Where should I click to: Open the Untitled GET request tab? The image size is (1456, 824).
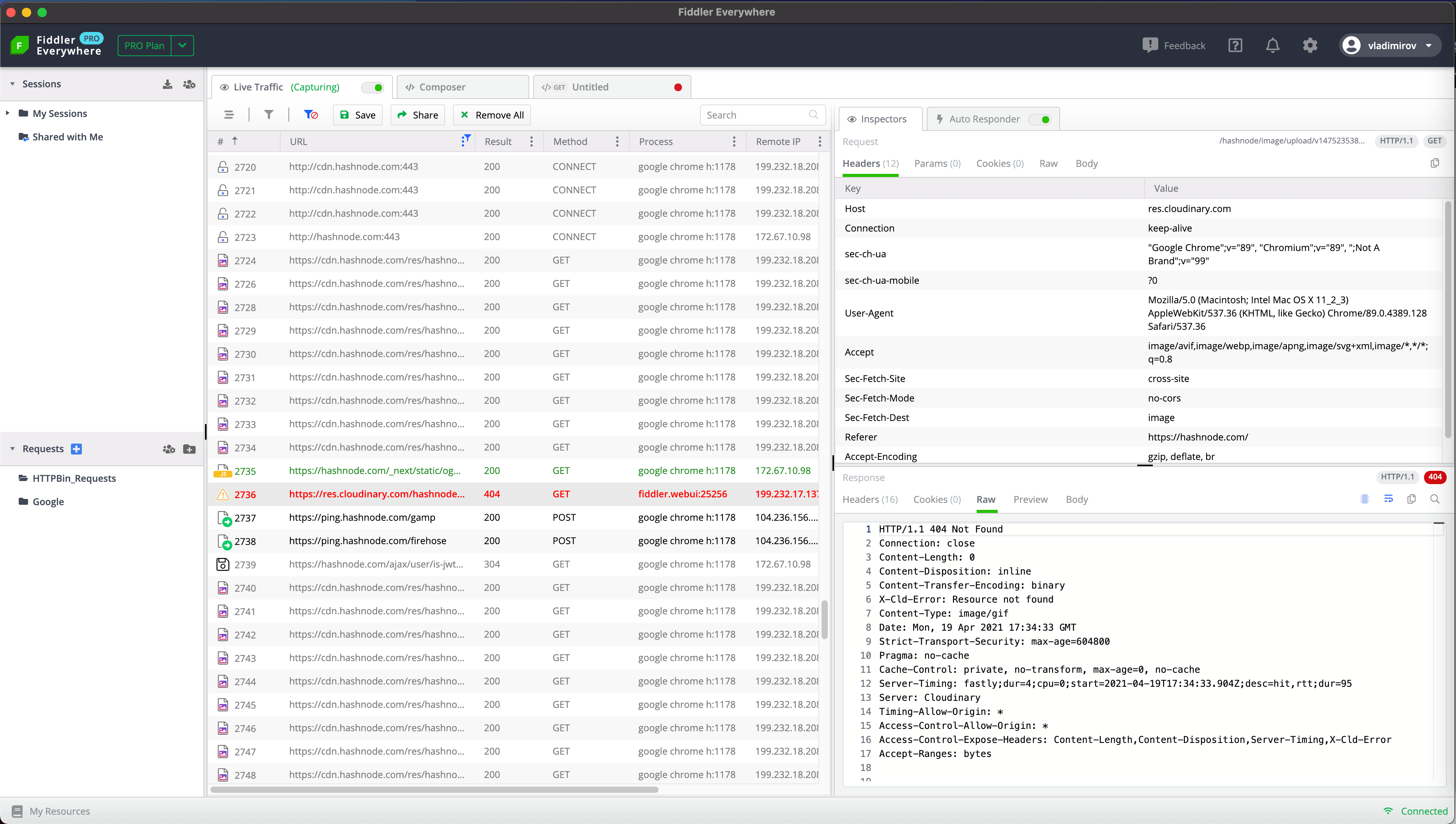(x=611, y=87)
